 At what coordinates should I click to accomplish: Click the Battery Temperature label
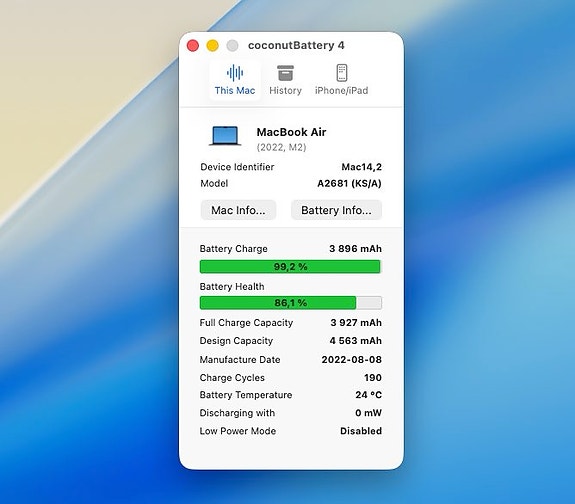coord(246,395)
